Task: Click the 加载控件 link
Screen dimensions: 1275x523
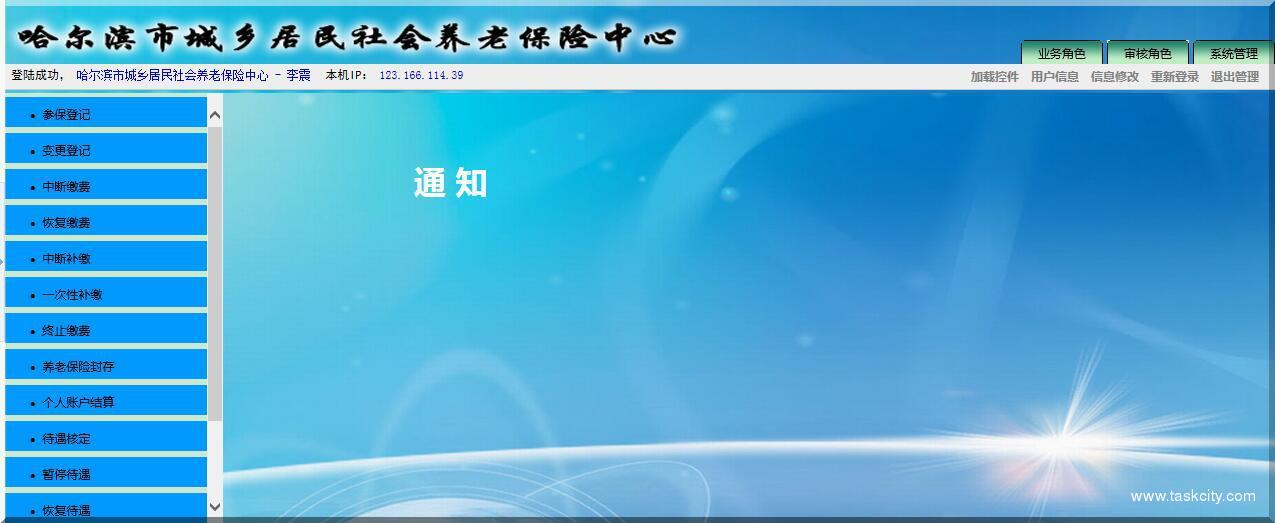Action: click(x=994, y=77)
